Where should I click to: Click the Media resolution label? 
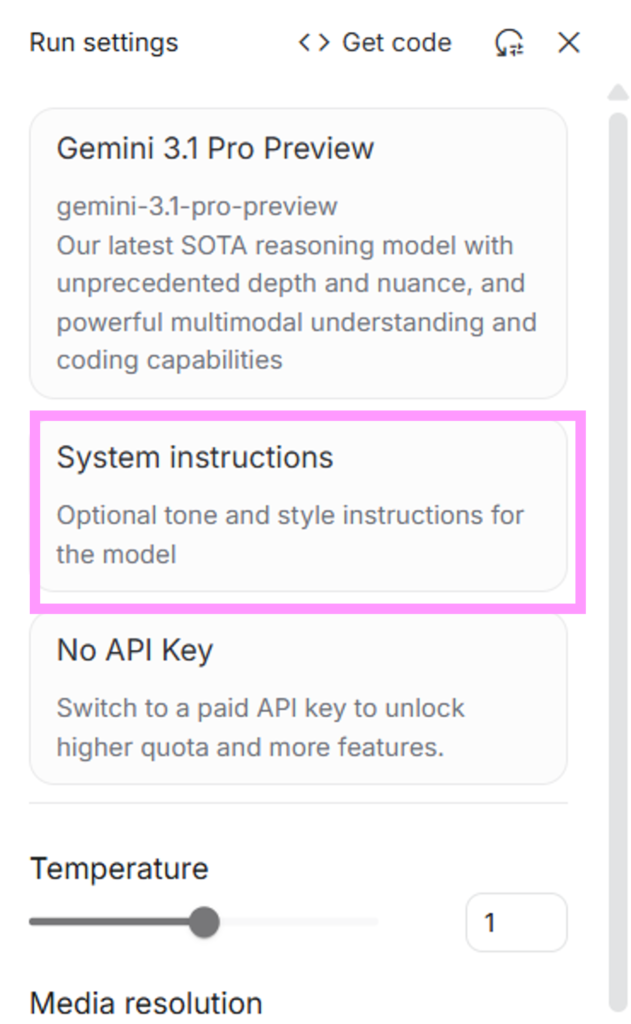(146, 1002)
